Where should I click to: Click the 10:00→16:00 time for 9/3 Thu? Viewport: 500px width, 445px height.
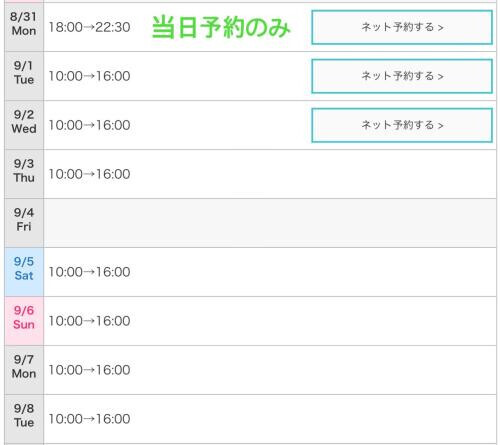[89, 174]
